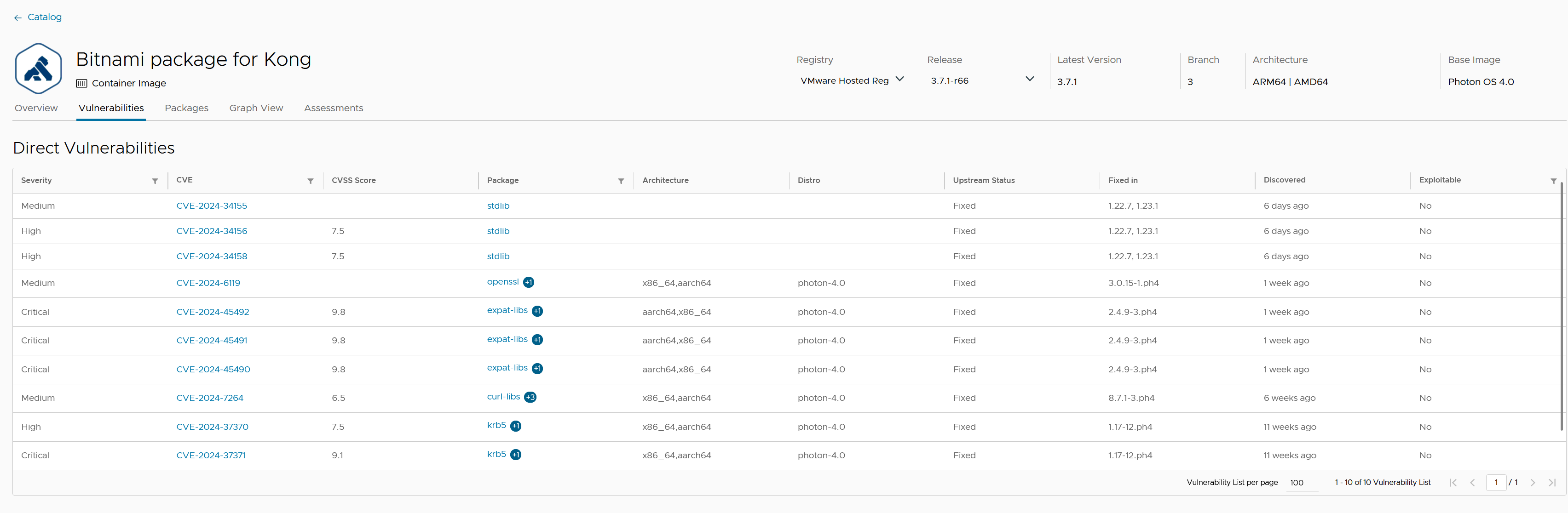Viewport: 1568px width, 513px height.
Task: Click the Kong package logo icon
Action: coord(38,68)
